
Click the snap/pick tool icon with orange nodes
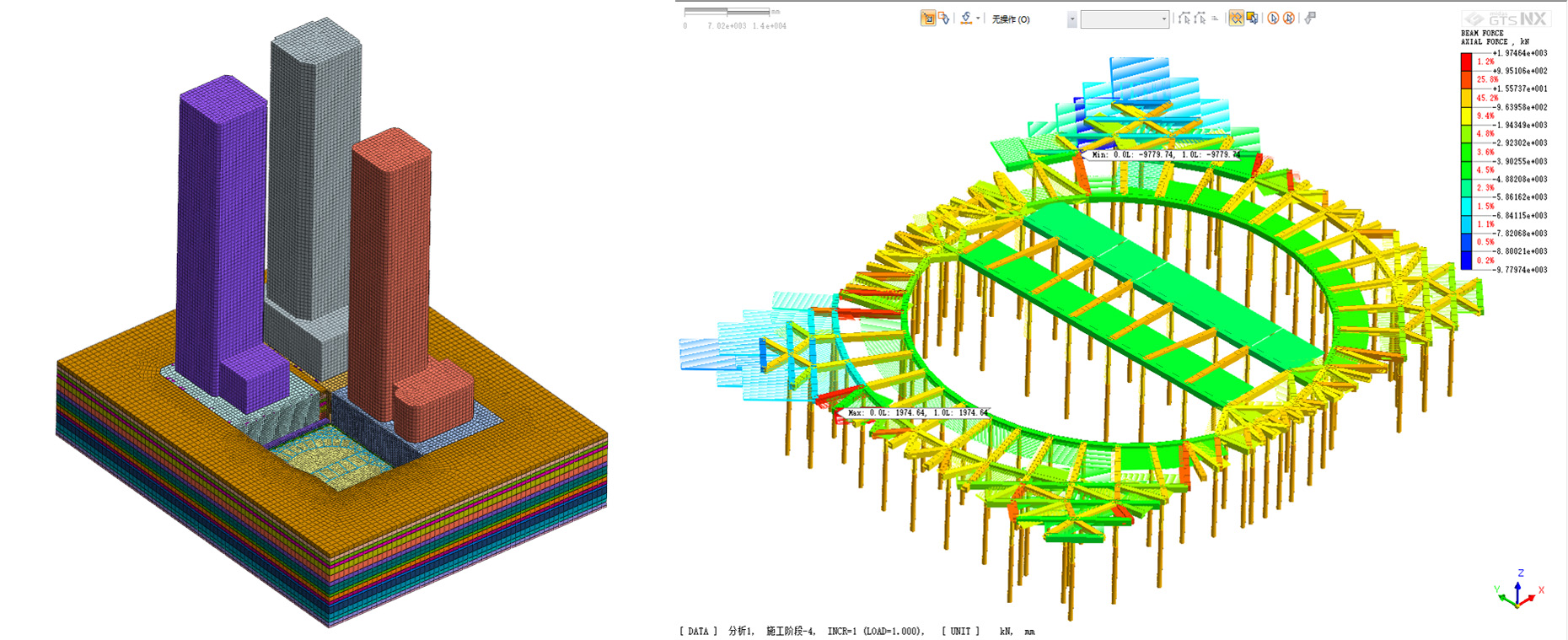[966, 19]
